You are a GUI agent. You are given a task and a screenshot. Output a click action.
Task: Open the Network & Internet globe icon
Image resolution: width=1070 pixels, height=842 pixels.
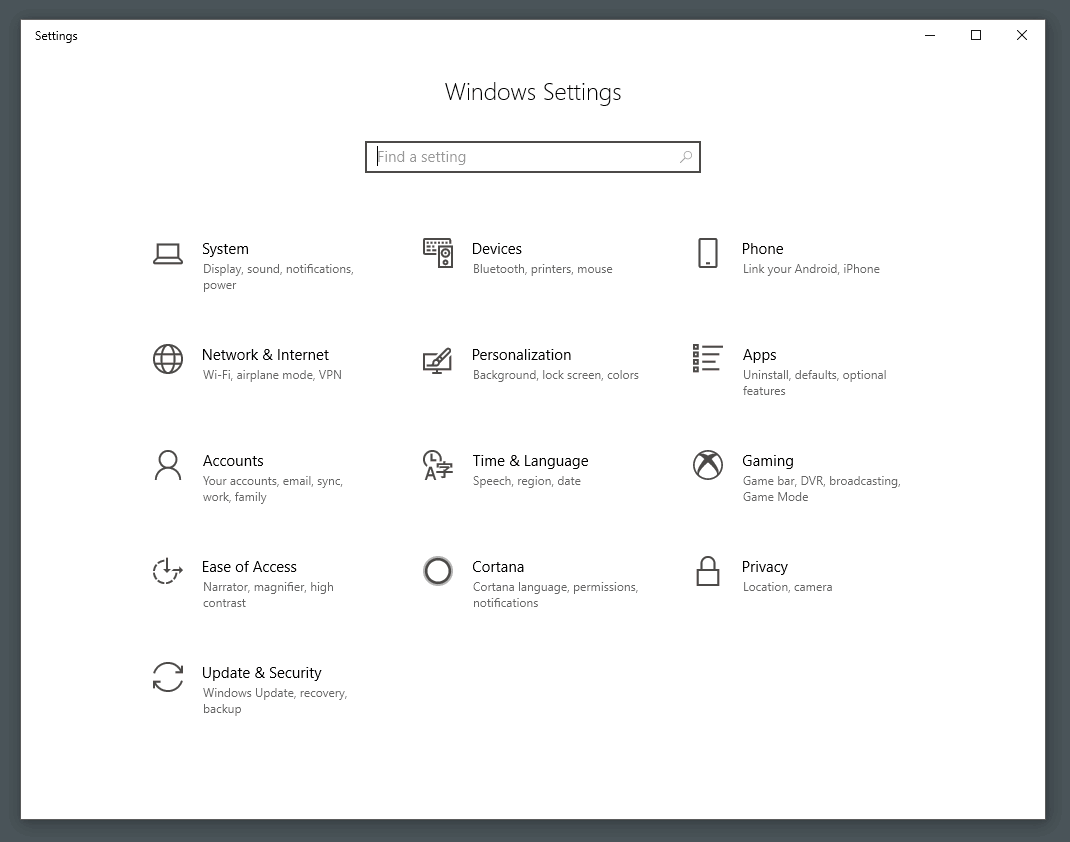pyautogui.click(x=167, y=359)
